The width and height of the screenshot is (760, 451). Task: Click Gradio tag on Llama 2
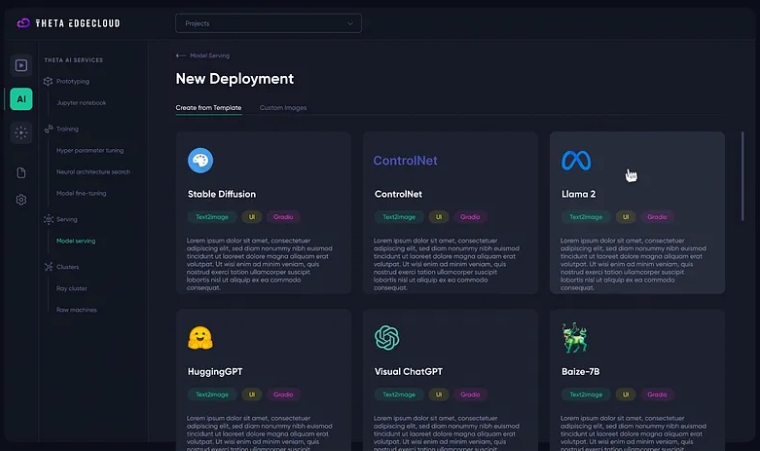(657, 217)
